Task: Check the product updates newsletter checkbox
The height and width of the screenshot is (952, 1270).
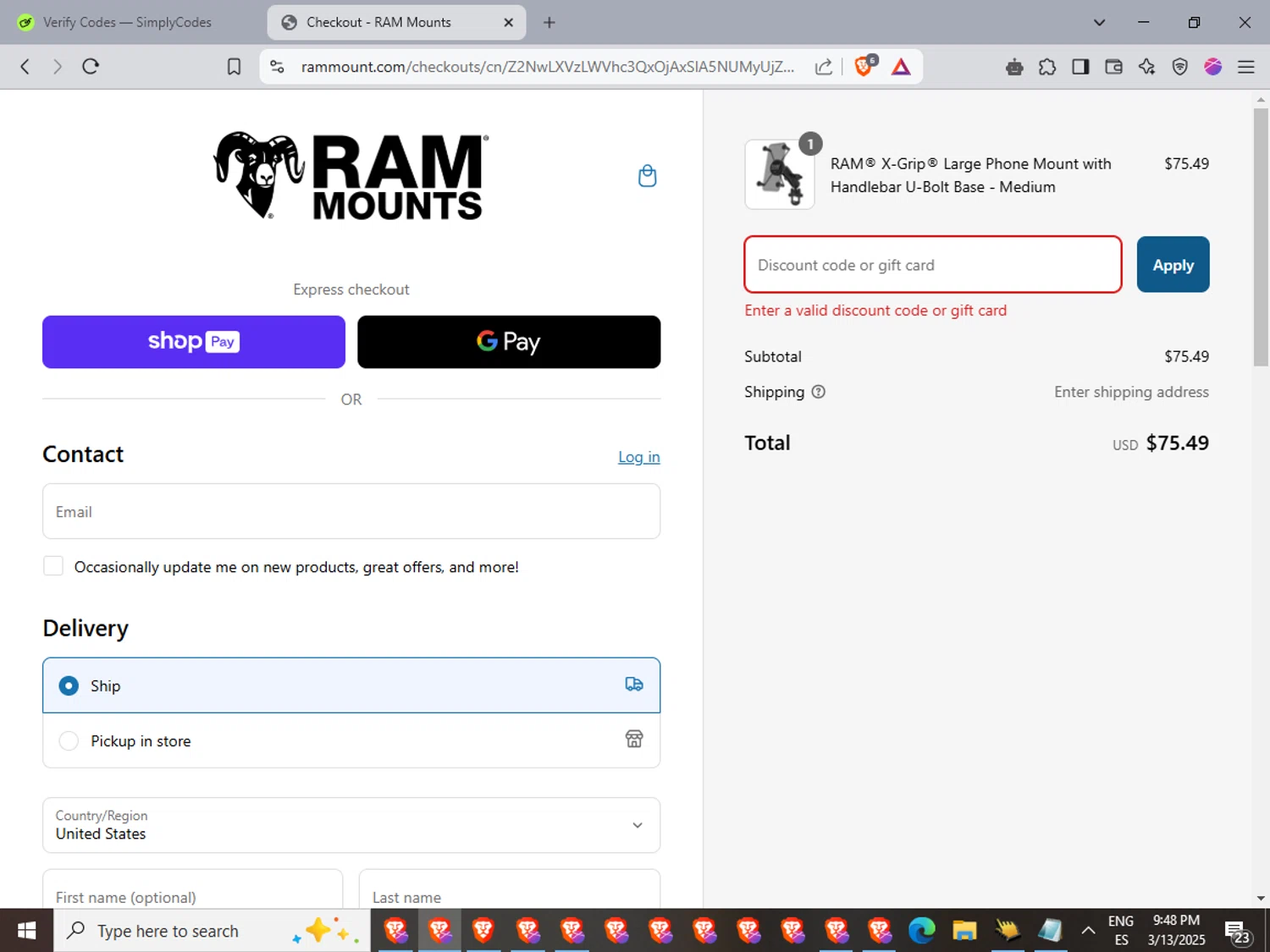Action: tap(53, 566)
